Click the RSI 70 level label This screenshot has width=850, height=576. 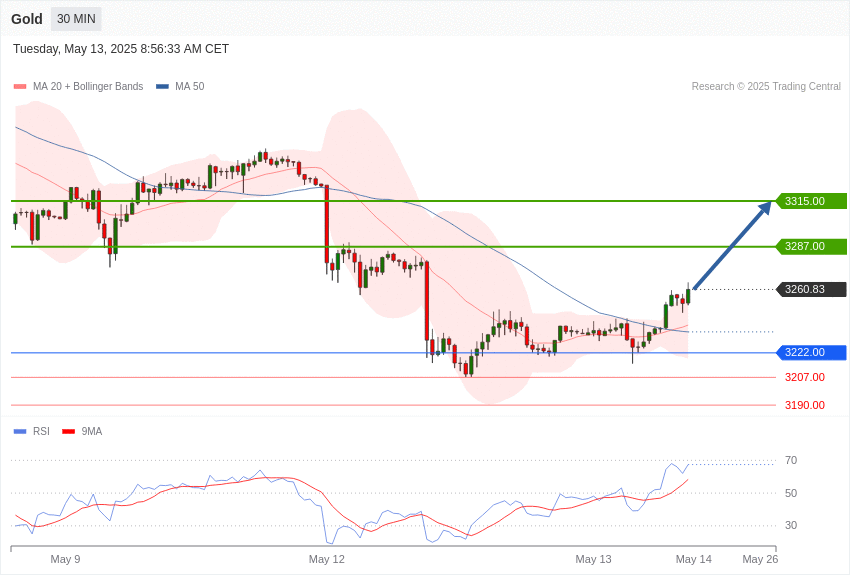tap(791, 461)
